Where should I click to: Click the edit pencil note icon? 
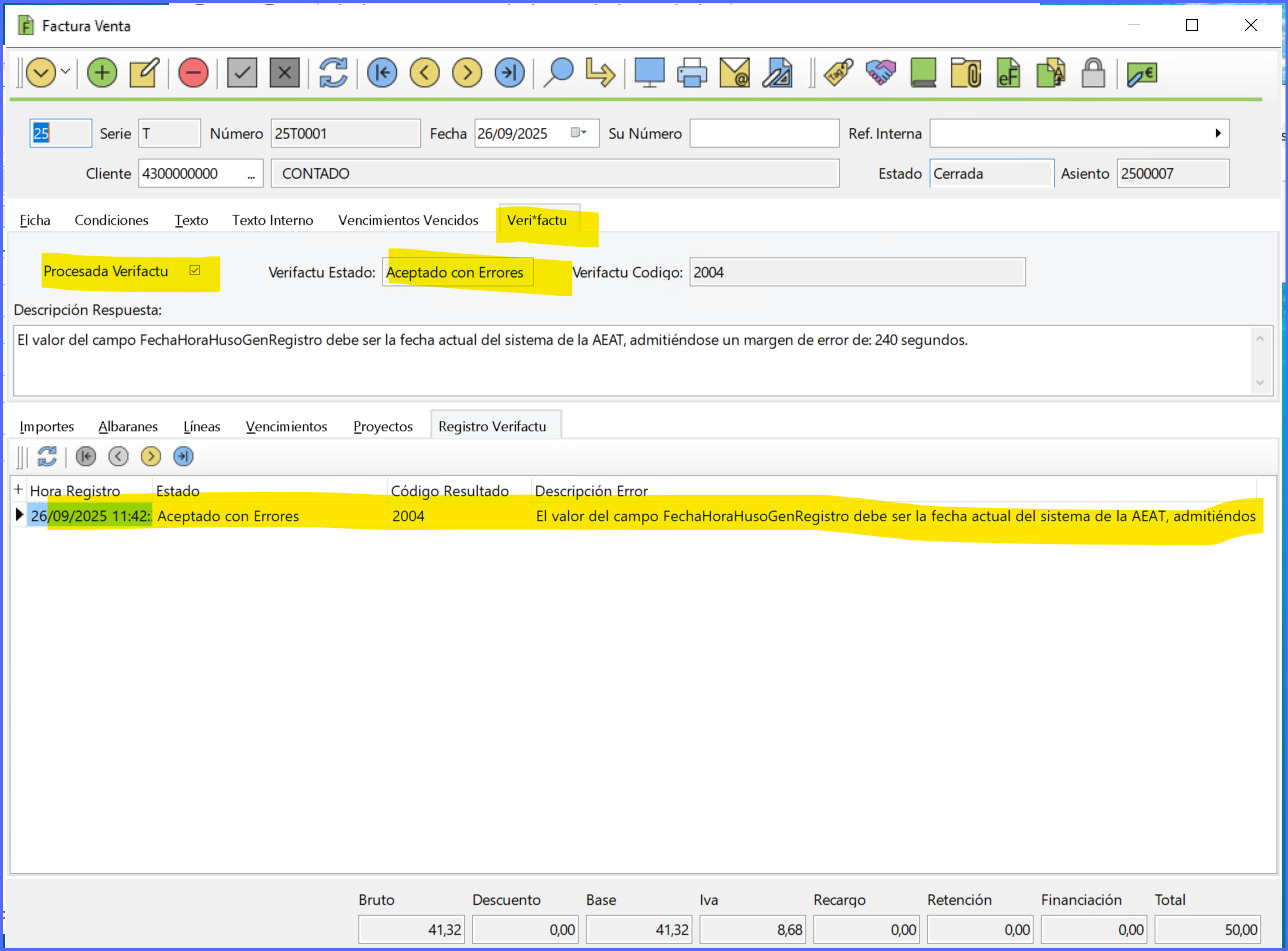[x=145, y=72]
